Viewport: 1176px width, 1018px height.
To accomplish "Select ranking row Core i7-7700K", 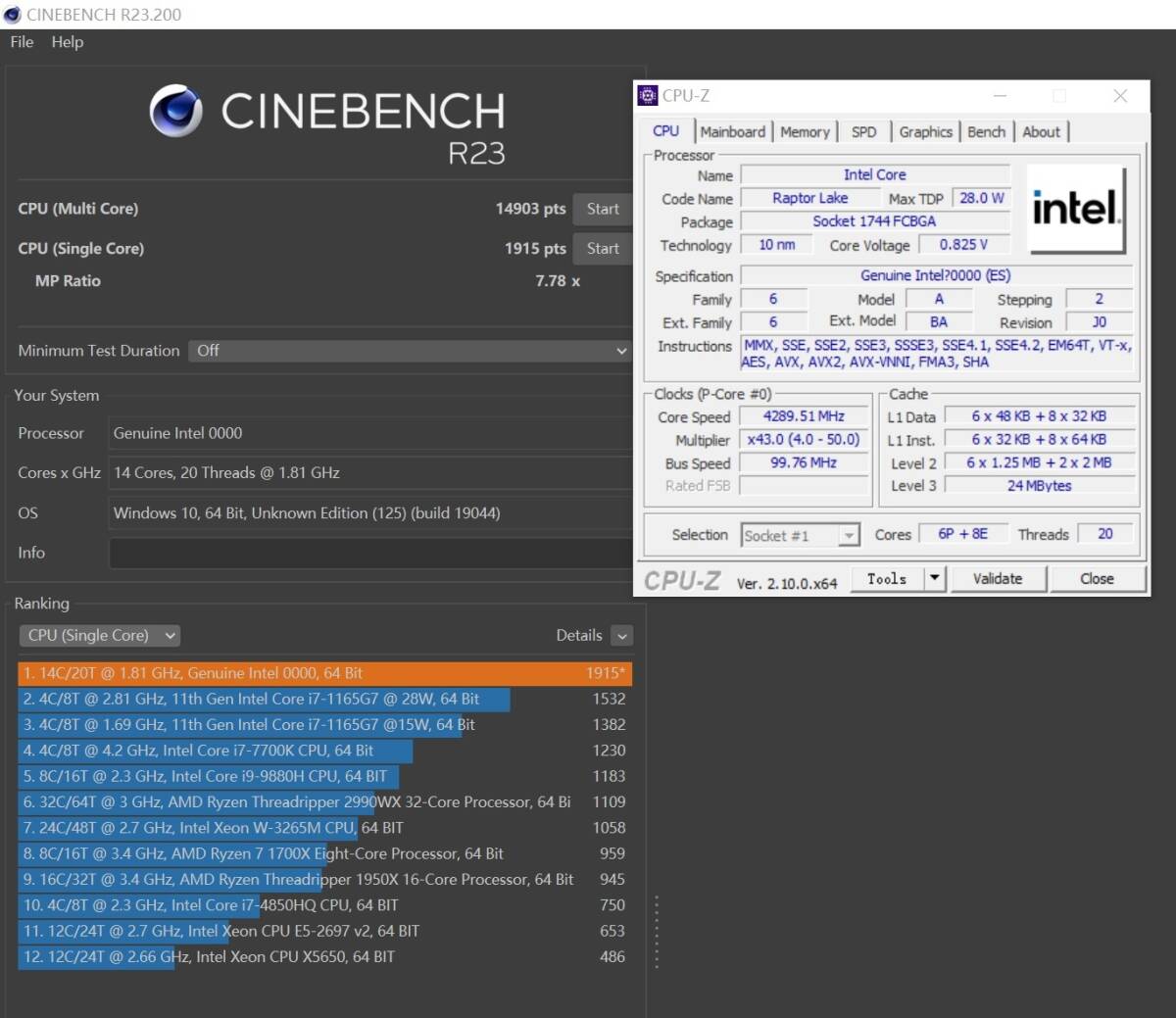I will tap(324, 751).
